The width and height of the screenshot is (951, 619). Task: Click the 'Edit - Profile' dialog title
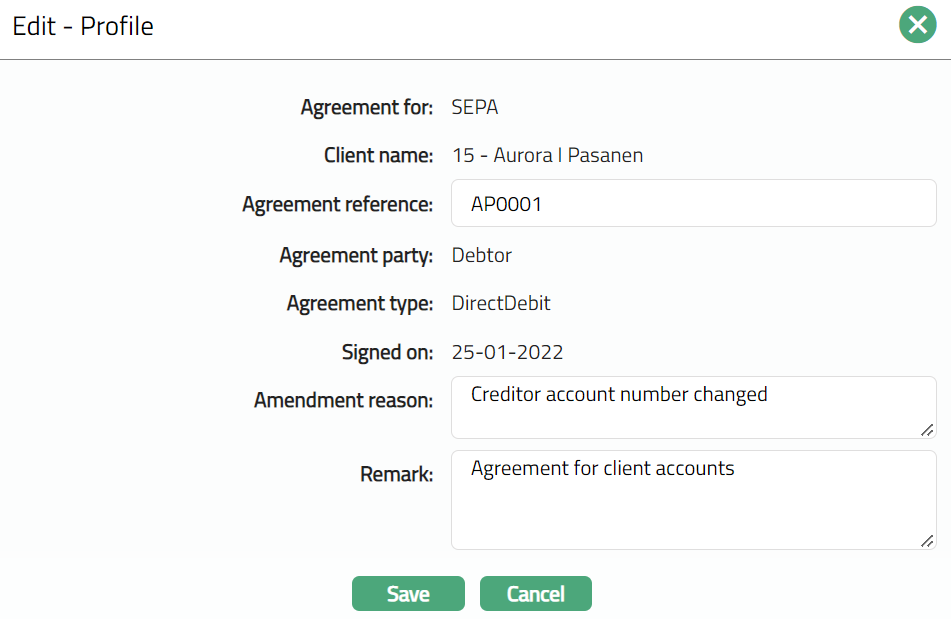click(83, 26)
